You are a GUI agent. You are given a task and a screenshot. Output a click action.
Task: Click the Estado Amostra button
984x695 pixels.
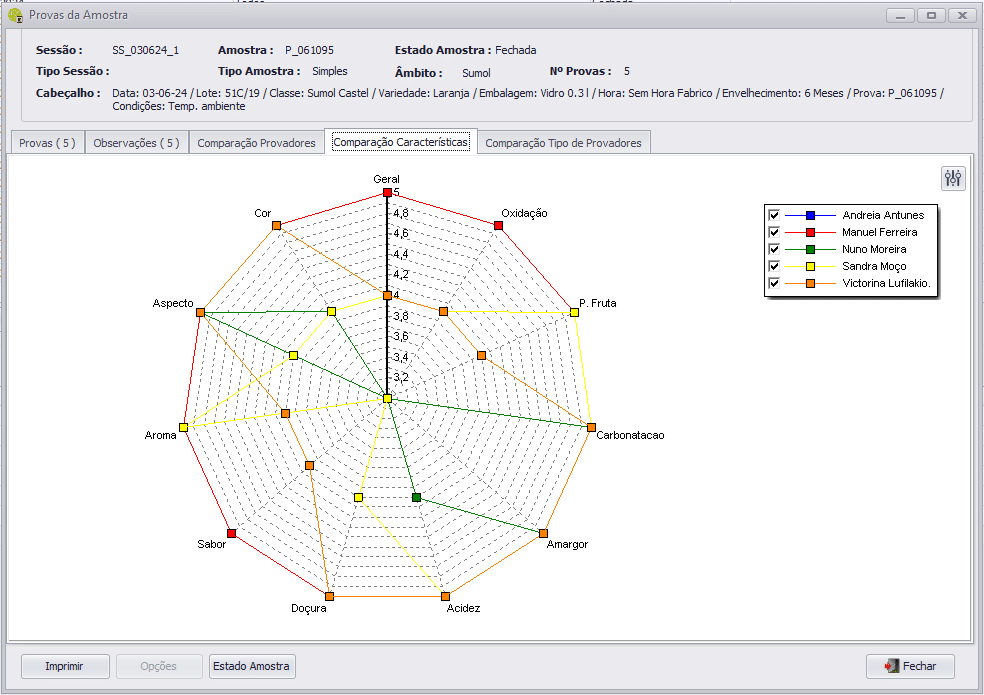(x=252, y=666)
